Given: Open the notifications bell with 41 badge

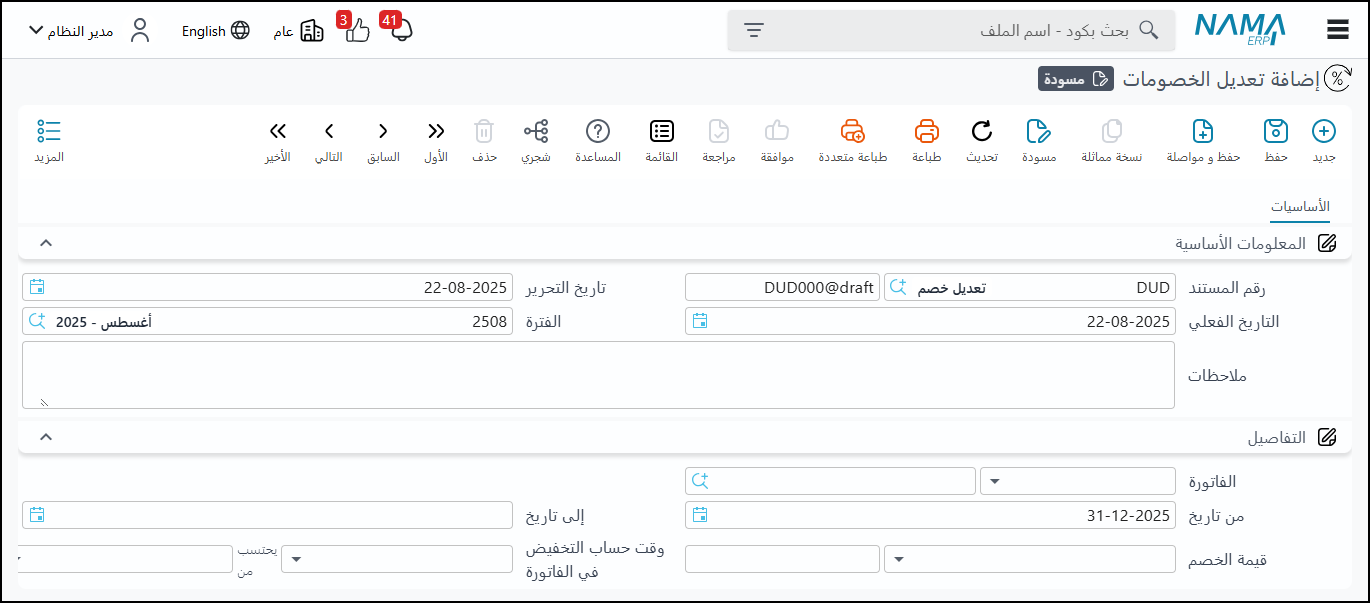Looking at the screenshot, I should pyautogui.click(x=401, y=30).
